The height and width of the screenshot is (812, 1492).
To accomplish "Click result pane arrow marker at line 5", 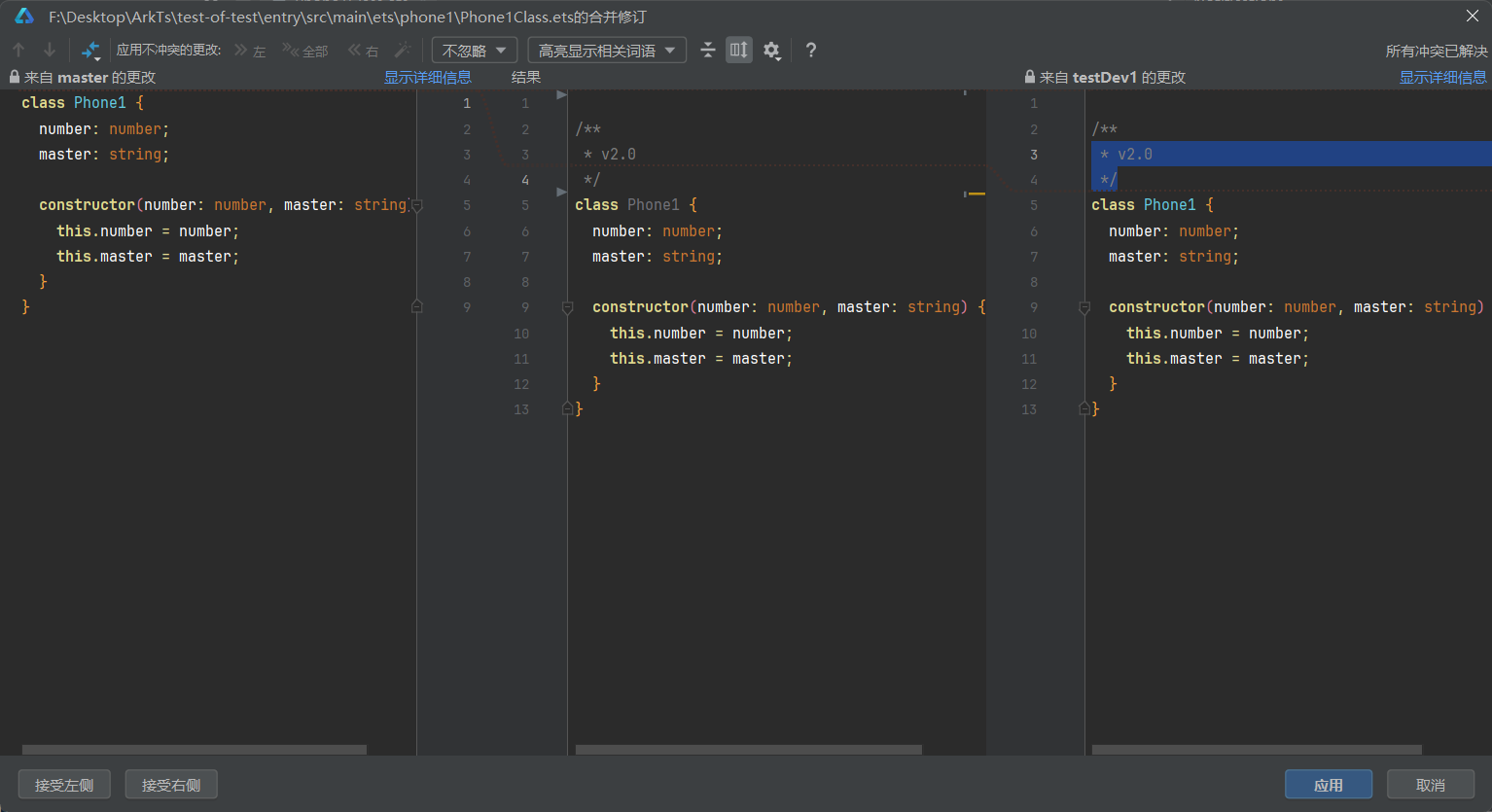I will click(x=561, y=193).
